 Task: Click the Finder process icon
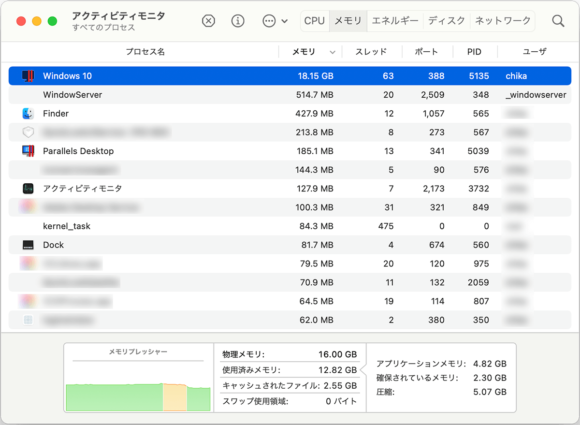[28, 114]
